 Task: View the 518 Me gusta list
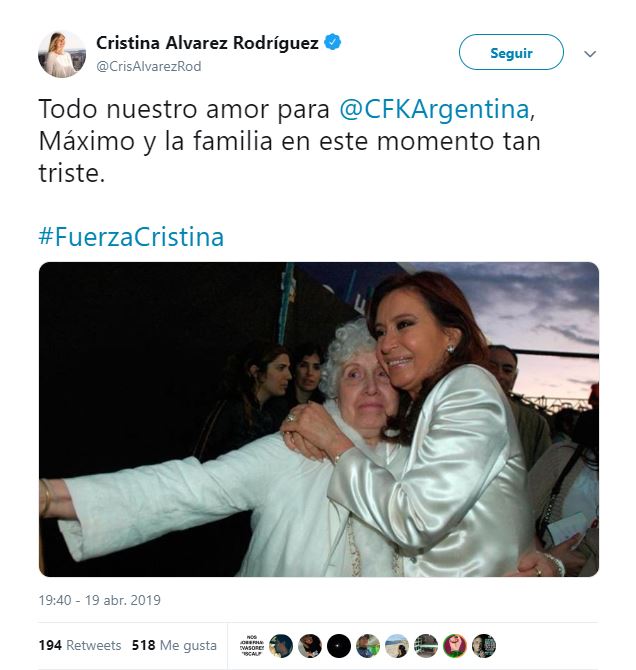click(x=174, y=645)
